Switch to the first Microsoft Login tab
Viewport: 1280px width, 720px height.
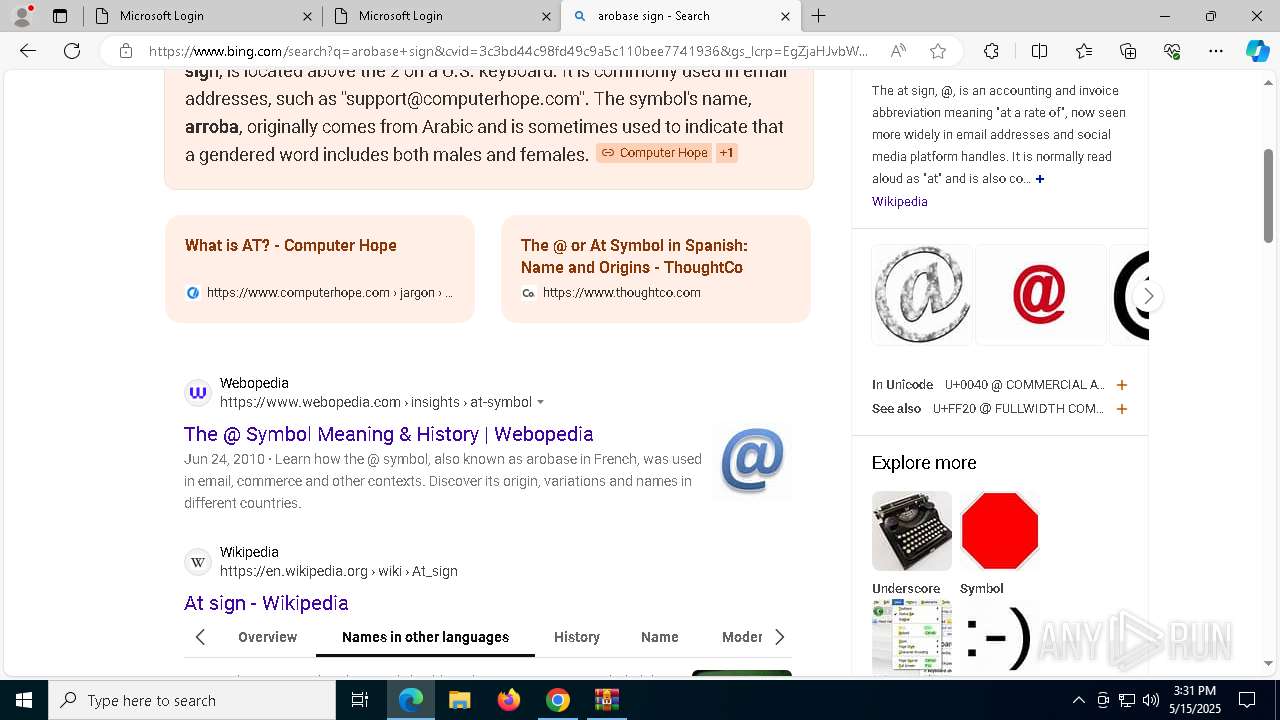coord(202,16)
